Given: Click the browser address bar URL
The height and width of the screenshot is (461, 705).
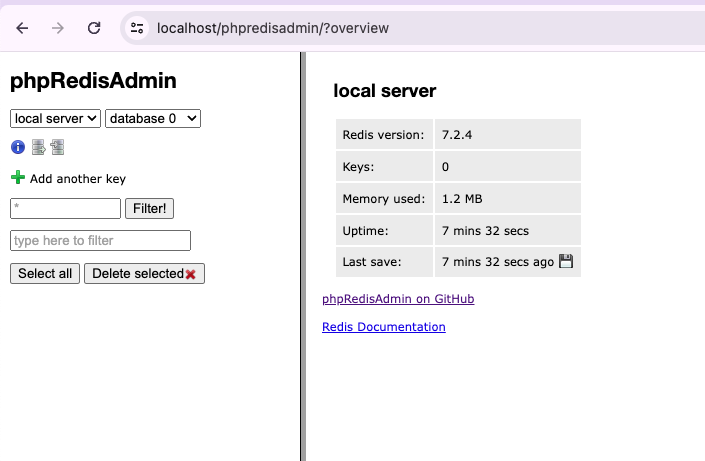Looking at the screenshot, I should click(272, 28).
